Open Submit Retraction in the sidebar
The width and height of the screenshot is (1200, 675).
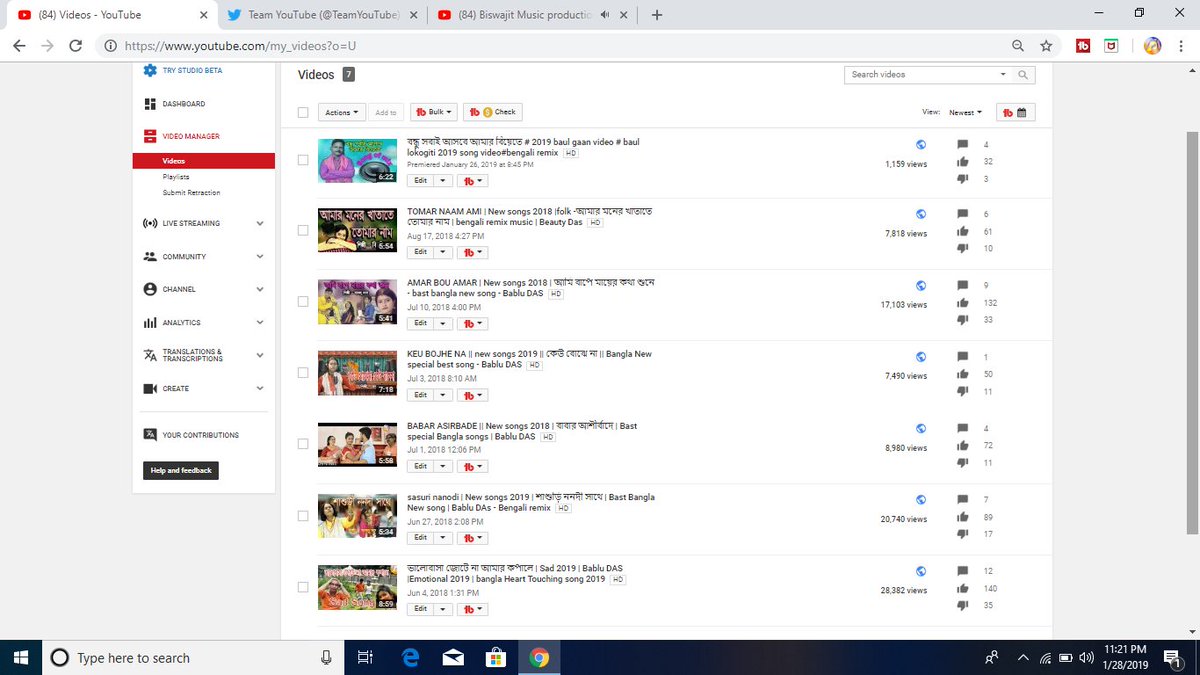(191, 192)
